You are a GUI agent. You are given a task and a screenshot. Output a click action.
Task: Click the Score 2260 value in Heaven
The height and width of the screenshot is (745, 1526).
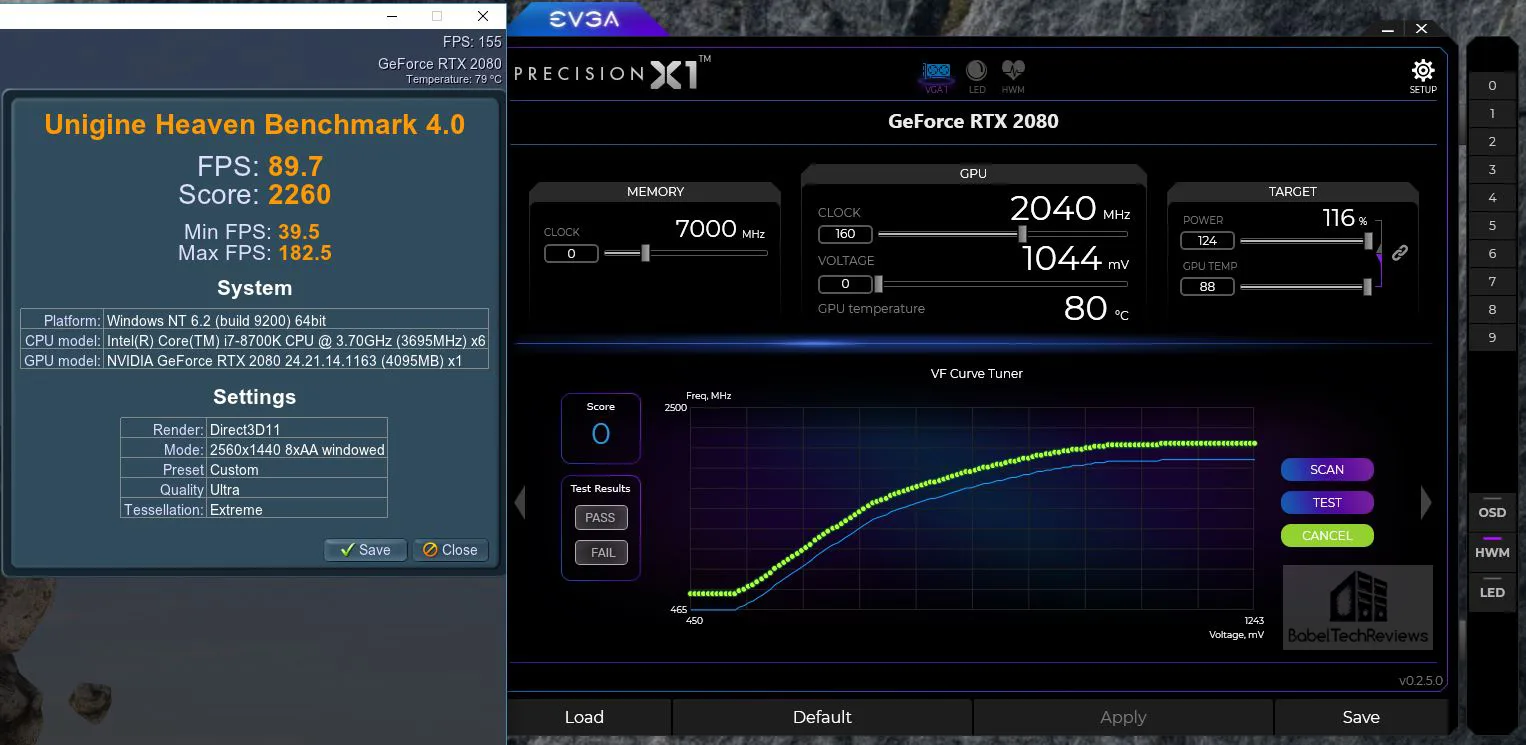click(299, 194)
